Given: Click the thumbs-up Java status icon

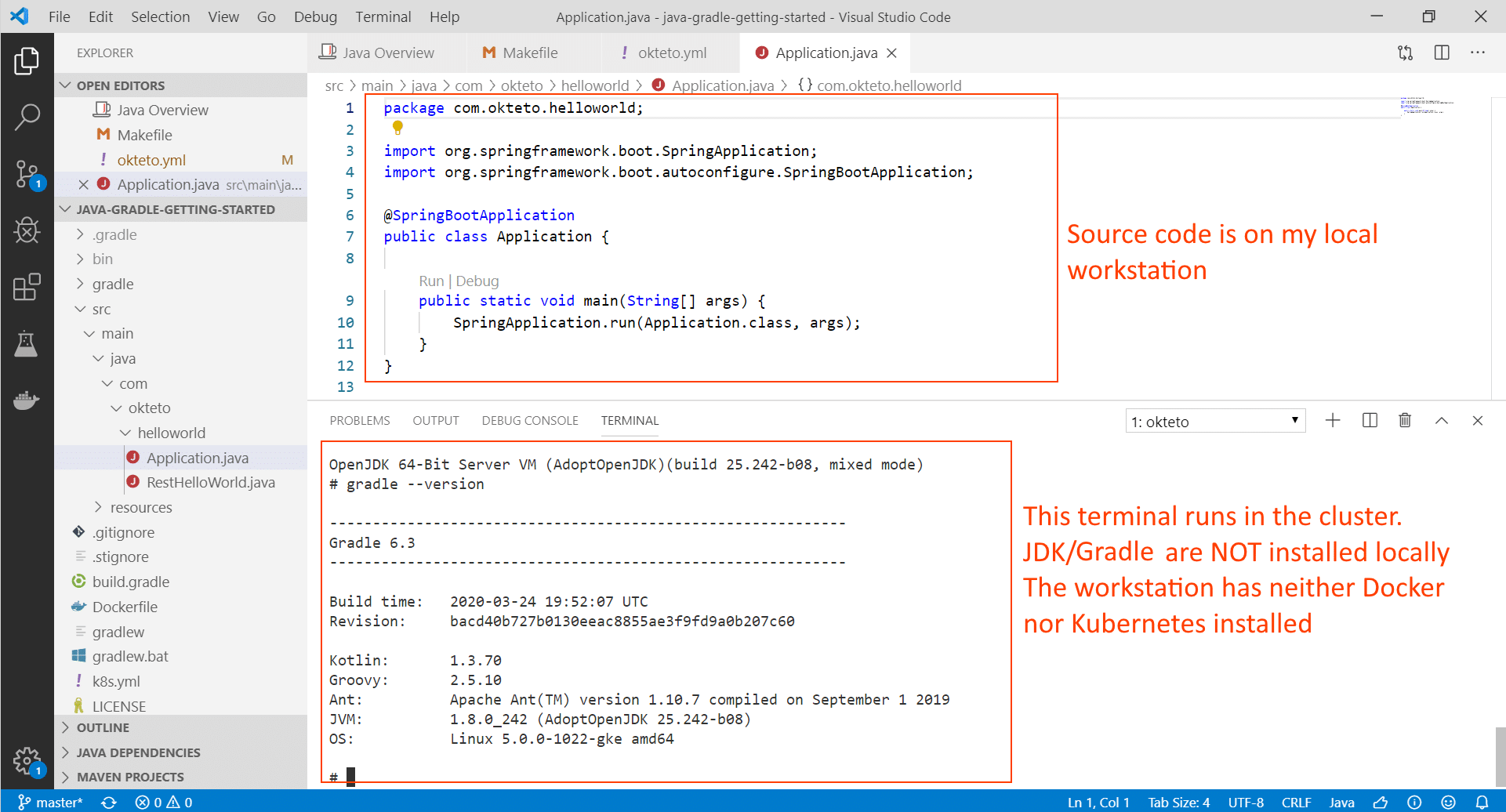Looking at the screenshot, I should click(1381, 802).
